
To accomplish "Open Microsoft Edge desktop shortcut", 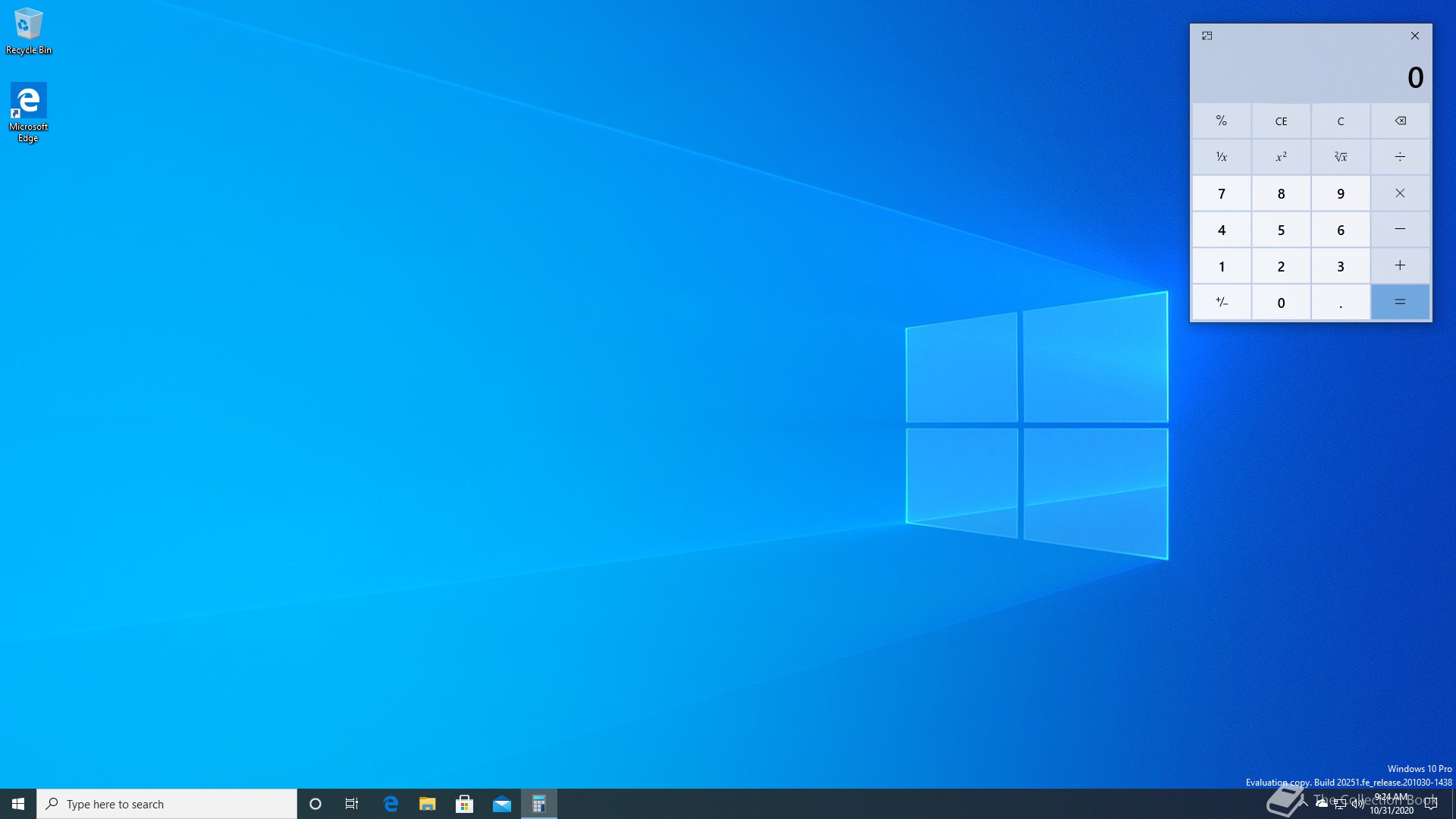I will pos(28,111).
